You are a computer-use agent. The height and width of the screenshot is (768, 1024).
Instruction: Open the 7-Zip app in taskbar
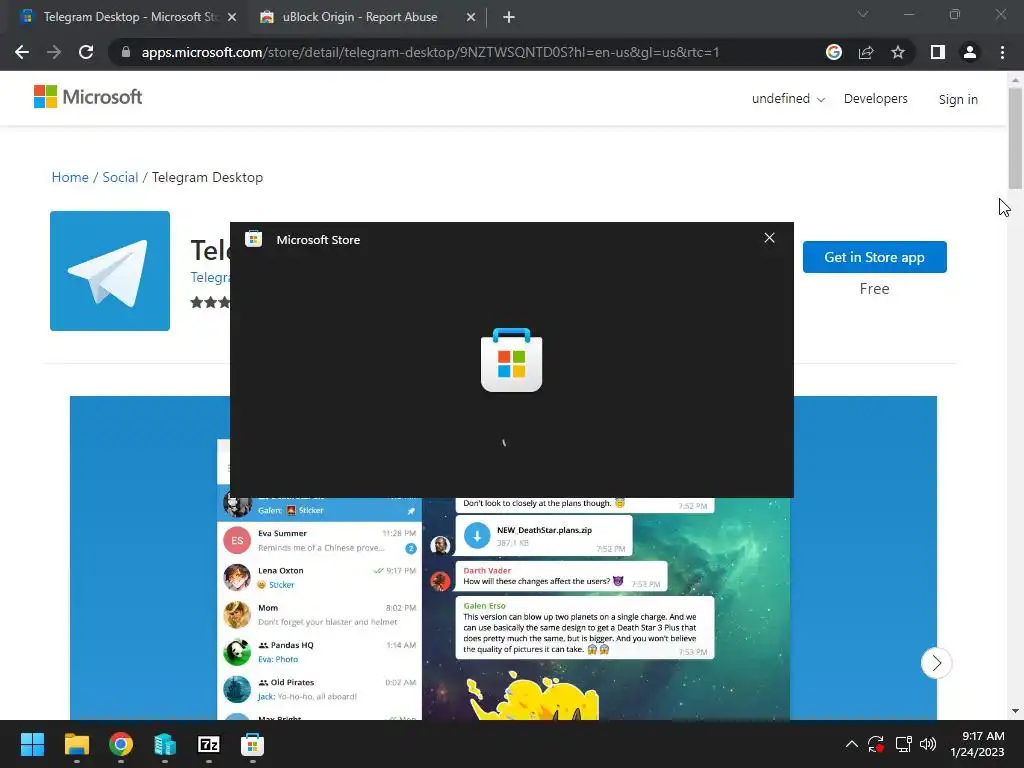pos(208,744)
